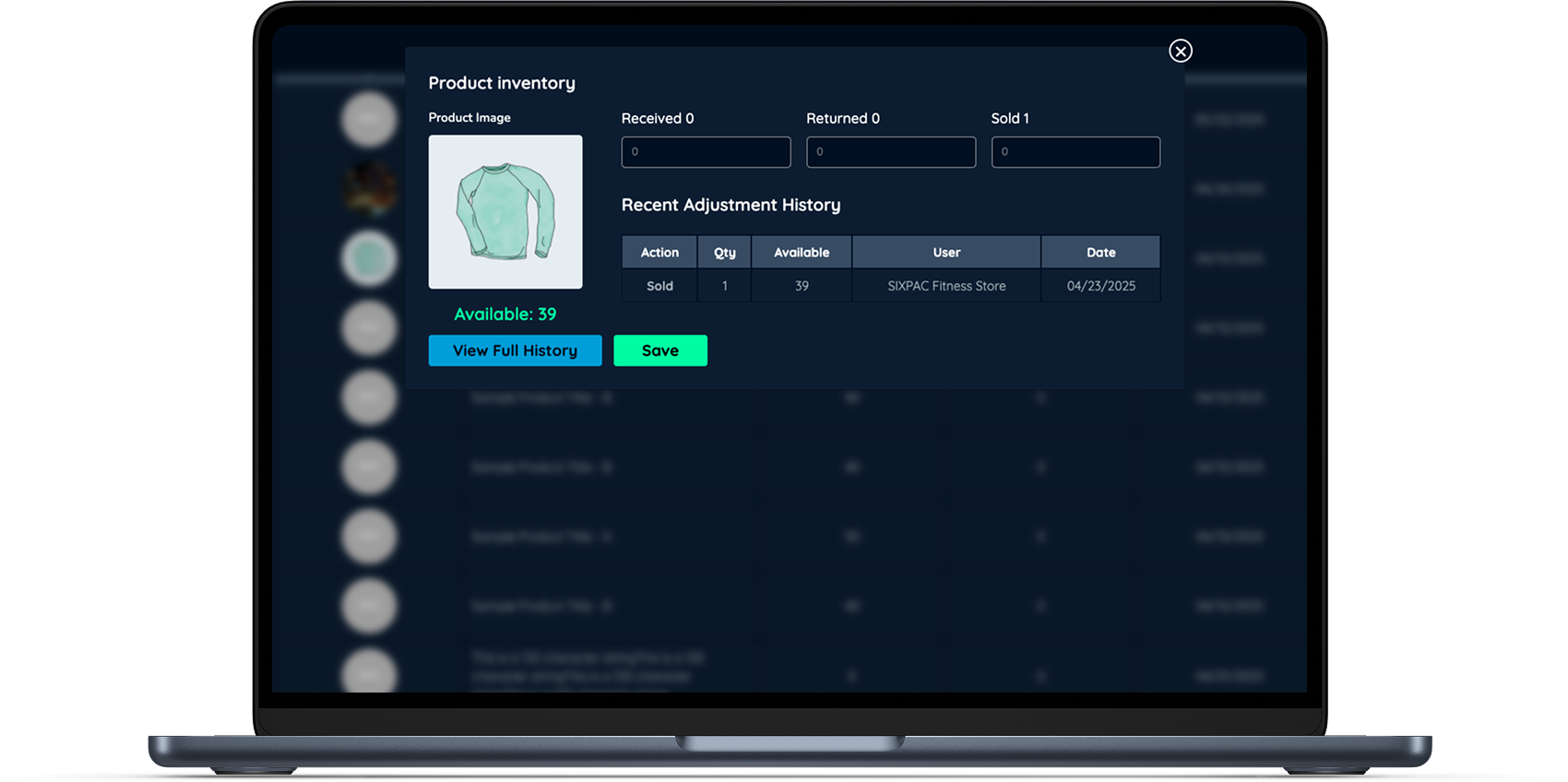This screenshot has width=1568, height=782.
Task: Click the Received 0 label
Action: (x=658, y=118)
